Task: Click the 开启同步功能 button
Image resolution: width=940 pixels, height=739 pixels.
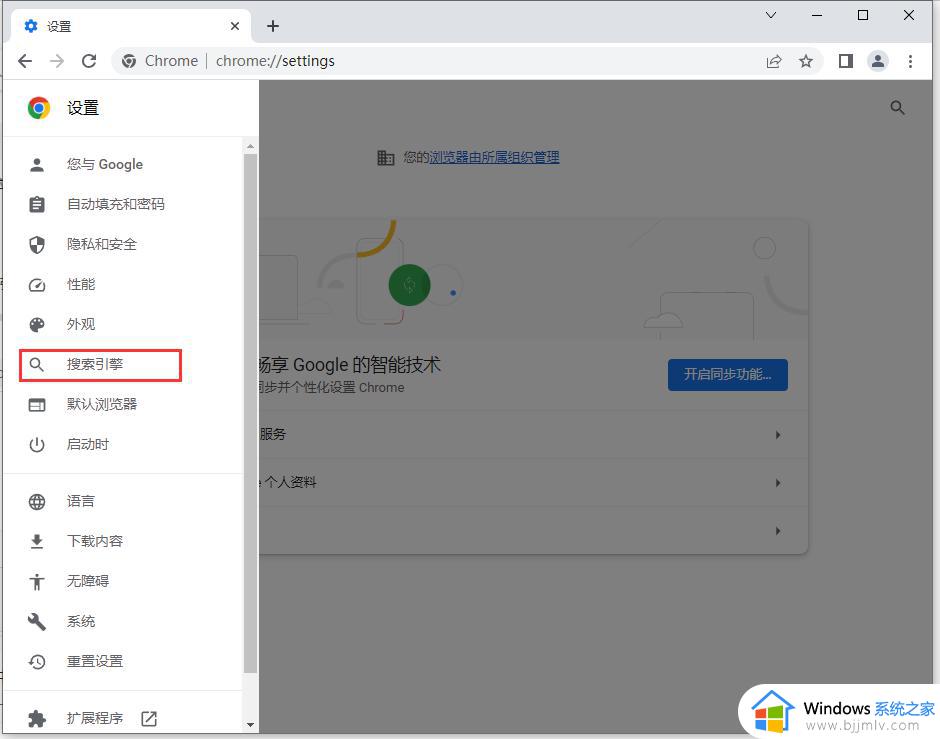Action: [x=727, y=375]
